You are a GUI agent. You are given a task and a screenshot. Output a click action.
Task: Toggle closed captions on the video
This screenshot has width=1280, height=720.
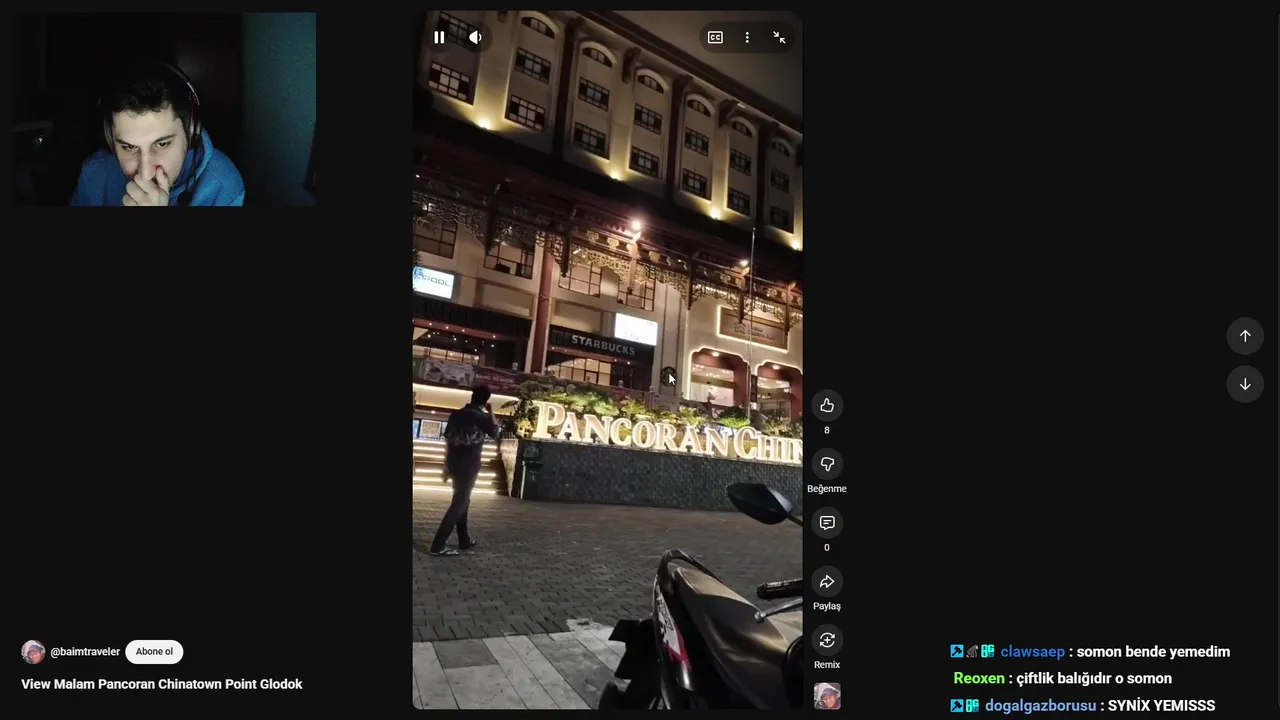pyautogui.click(x=715, y=37)
